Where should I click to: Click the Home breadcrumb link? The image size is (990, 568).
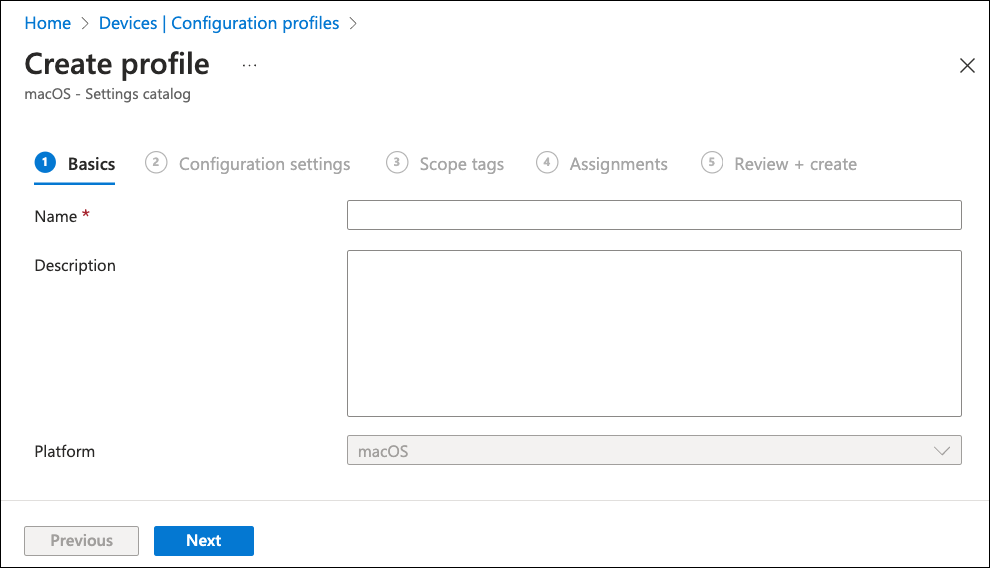(x=47, y=22)
